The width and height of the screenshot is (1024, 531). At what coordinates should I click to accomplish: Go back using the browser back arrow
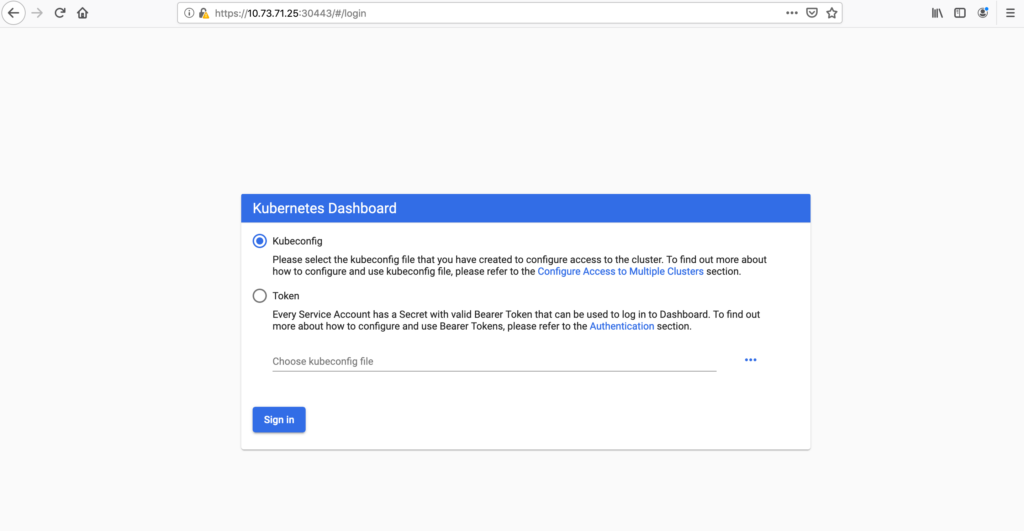(13, 13)
